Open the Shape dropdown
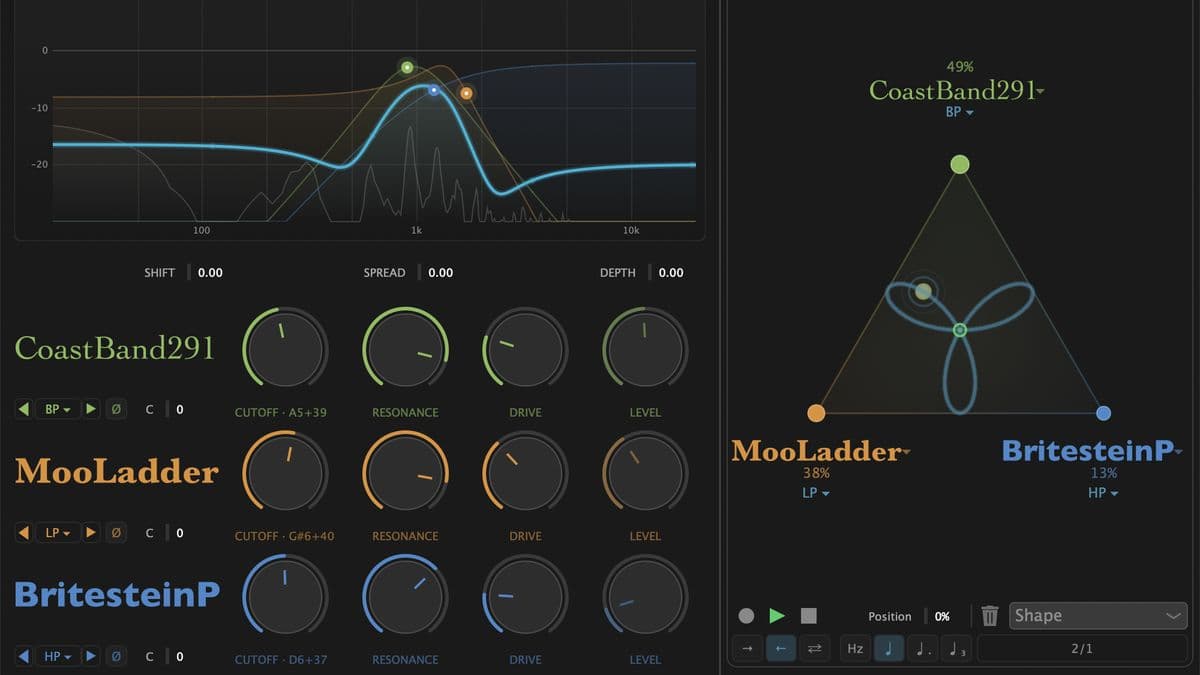Screen dimensions: 1200x675 click(x=1098, y=616)
